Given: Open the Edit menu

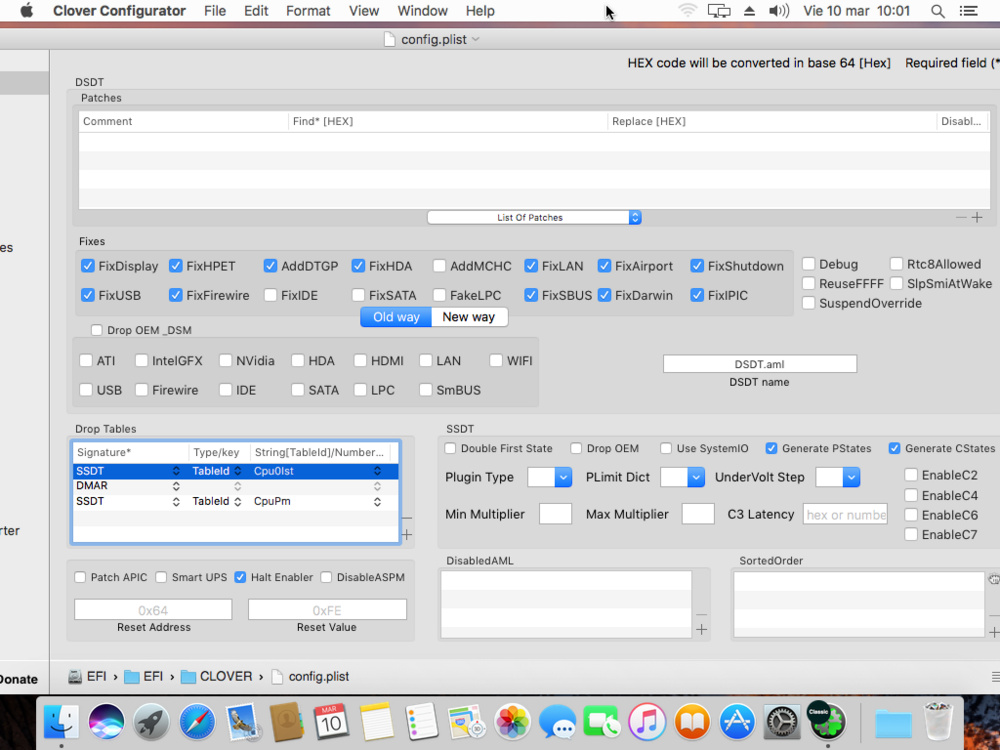Looking at the screenshot, I should (256, 11).
